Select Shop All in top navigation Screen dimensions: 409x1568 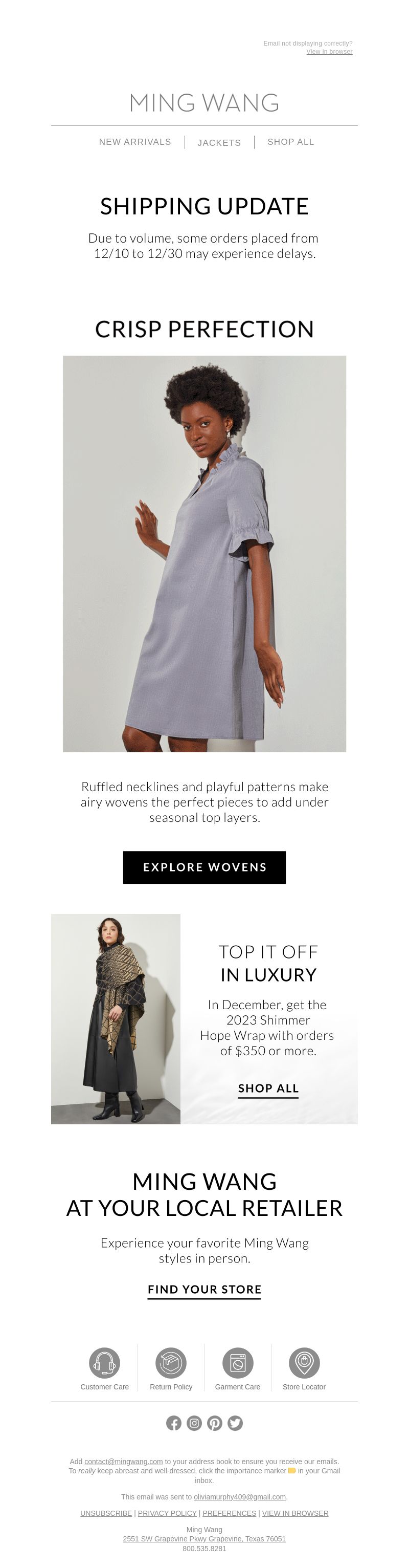pyautogui.click(x=290, y=142)
